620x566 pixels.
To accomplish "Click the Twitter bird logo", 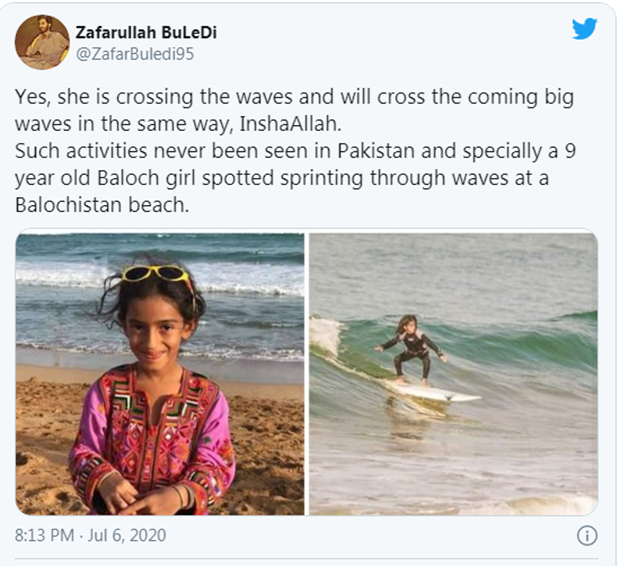I will coord(584,29).
